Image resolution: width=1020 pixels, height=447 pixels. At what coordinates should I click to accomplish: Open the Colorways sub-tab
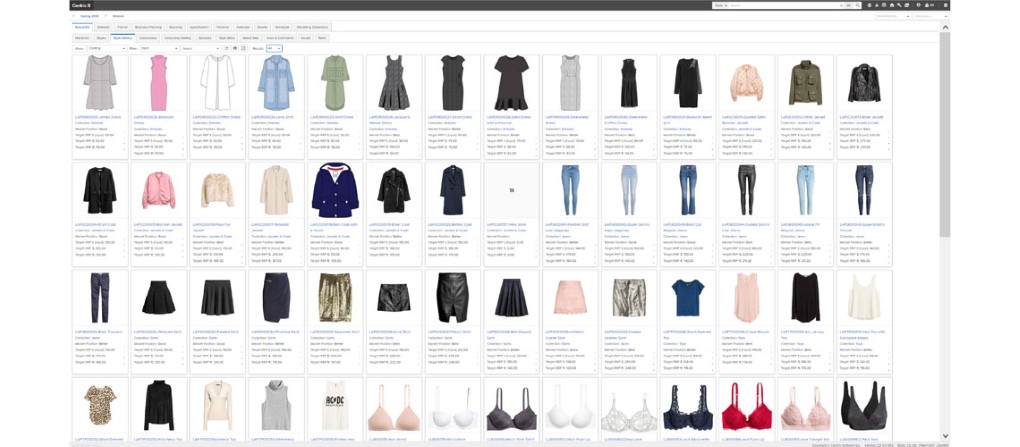pos(148,38)
